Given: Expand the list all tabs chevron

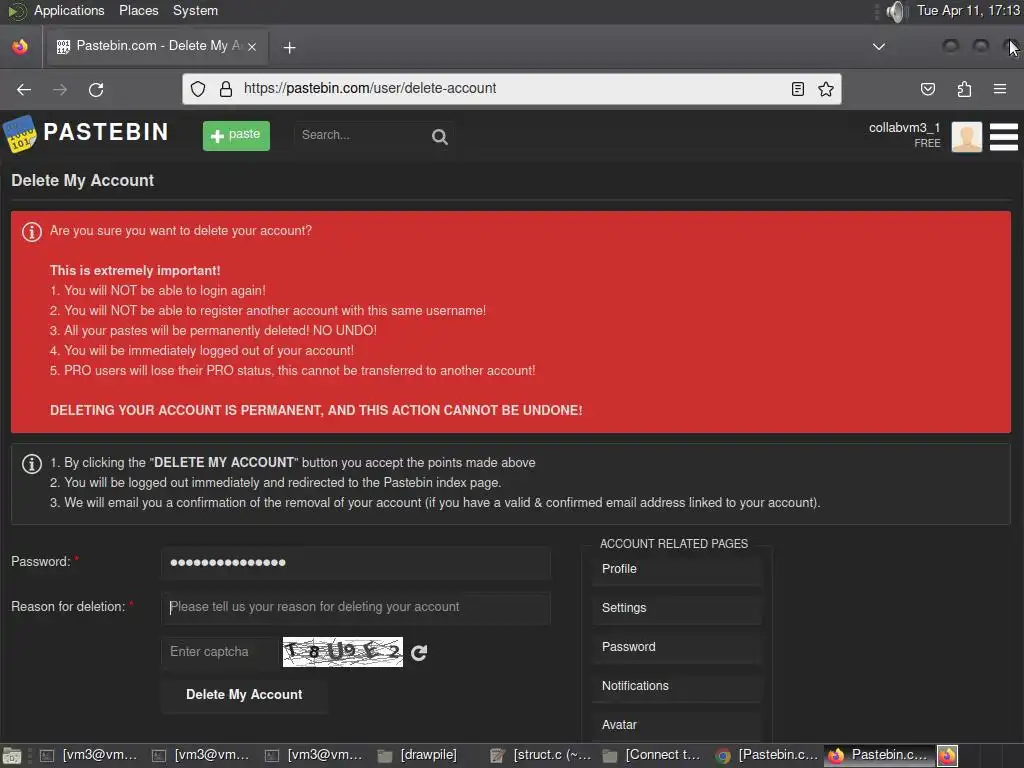Looking at the screenshot, I should tap(879, 46).
